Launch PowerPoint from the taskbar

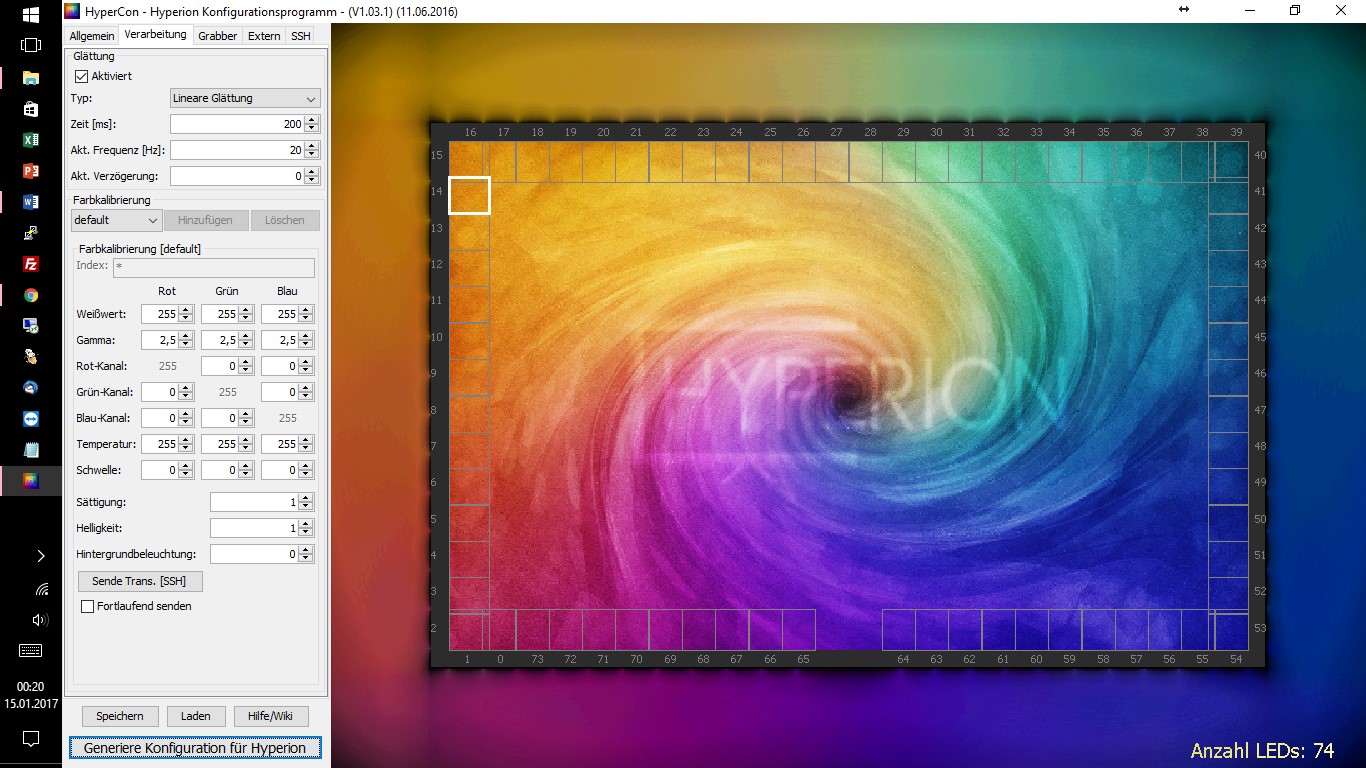point(30,171)
